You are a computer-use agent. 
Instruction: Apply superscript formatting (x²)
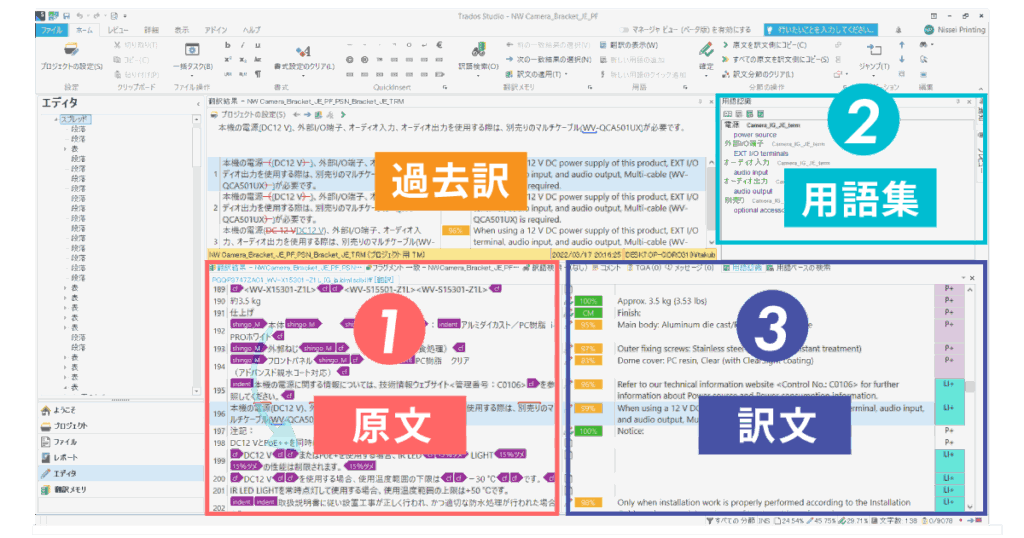coord(228,59)
